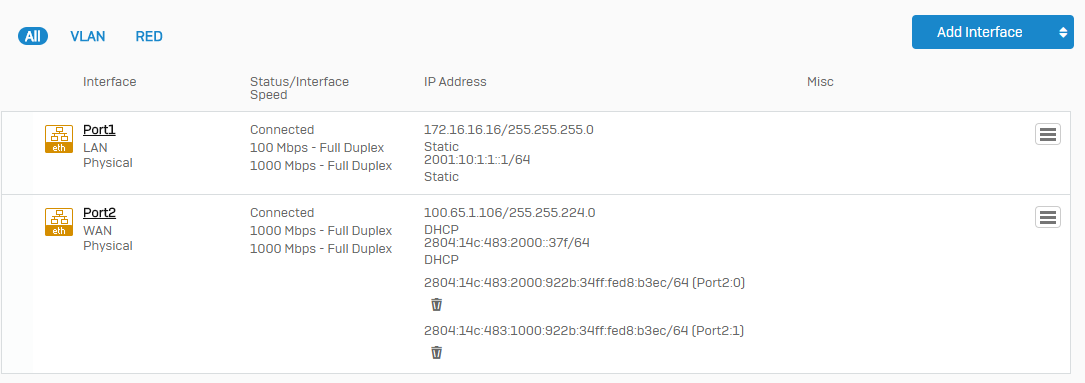Switch to the VLAN filter tab
This screenshot has width=1085, height=383.
[88, 36]
